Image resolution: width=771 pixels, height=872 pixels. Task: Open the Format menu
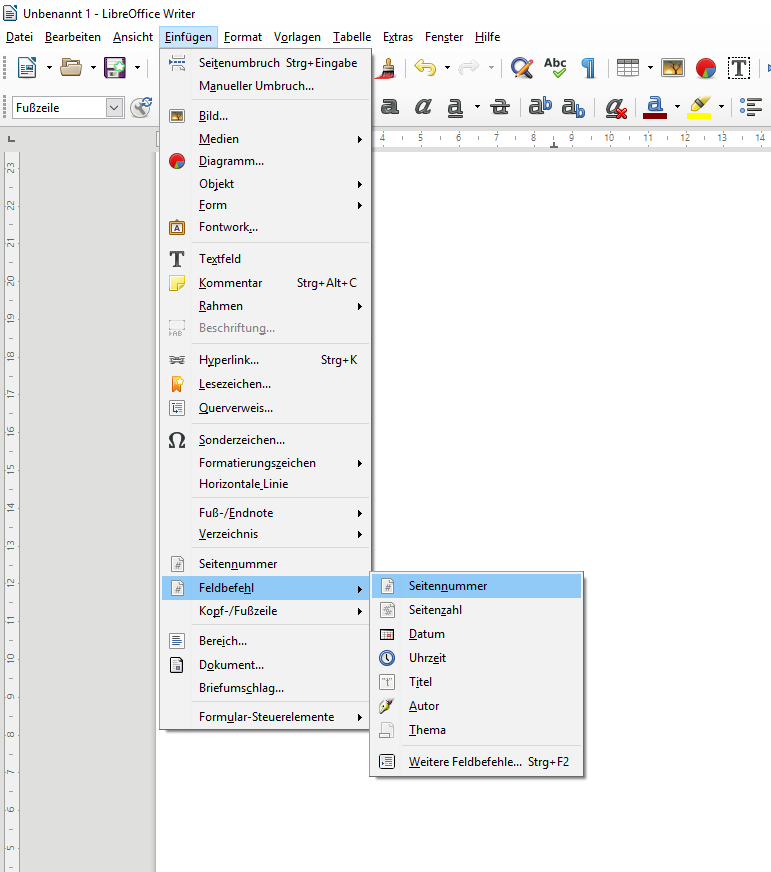[243, 37]
